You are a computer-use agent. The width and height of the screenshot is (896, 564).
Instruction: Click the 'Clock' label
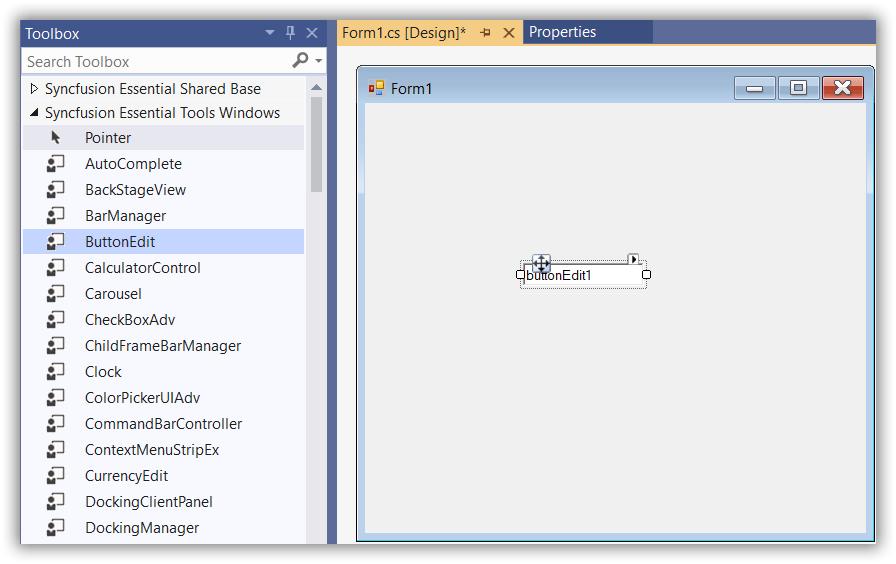[x=103, y=372]
